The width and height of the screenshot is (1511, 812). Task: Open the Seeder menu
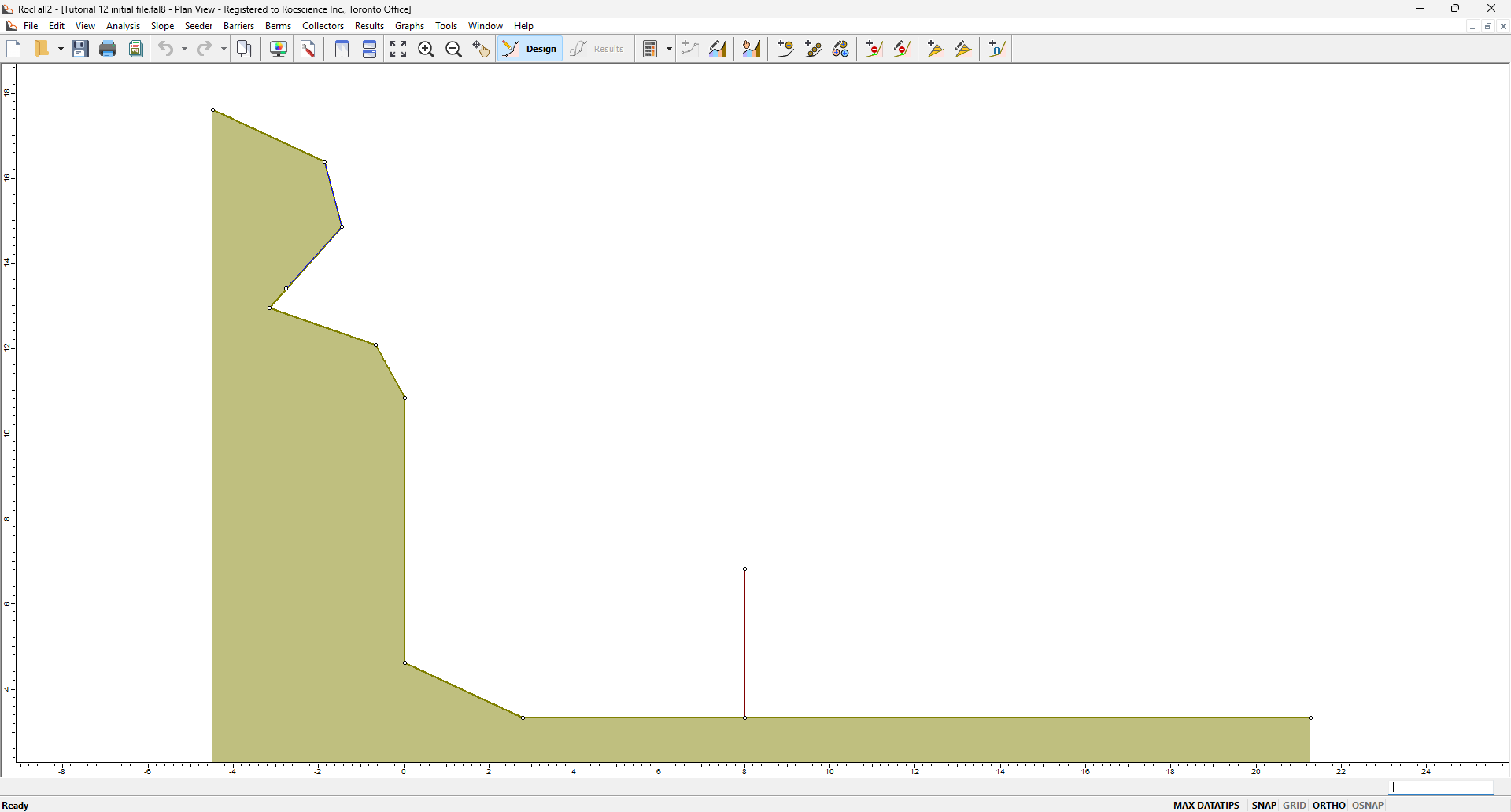point(198,26)
